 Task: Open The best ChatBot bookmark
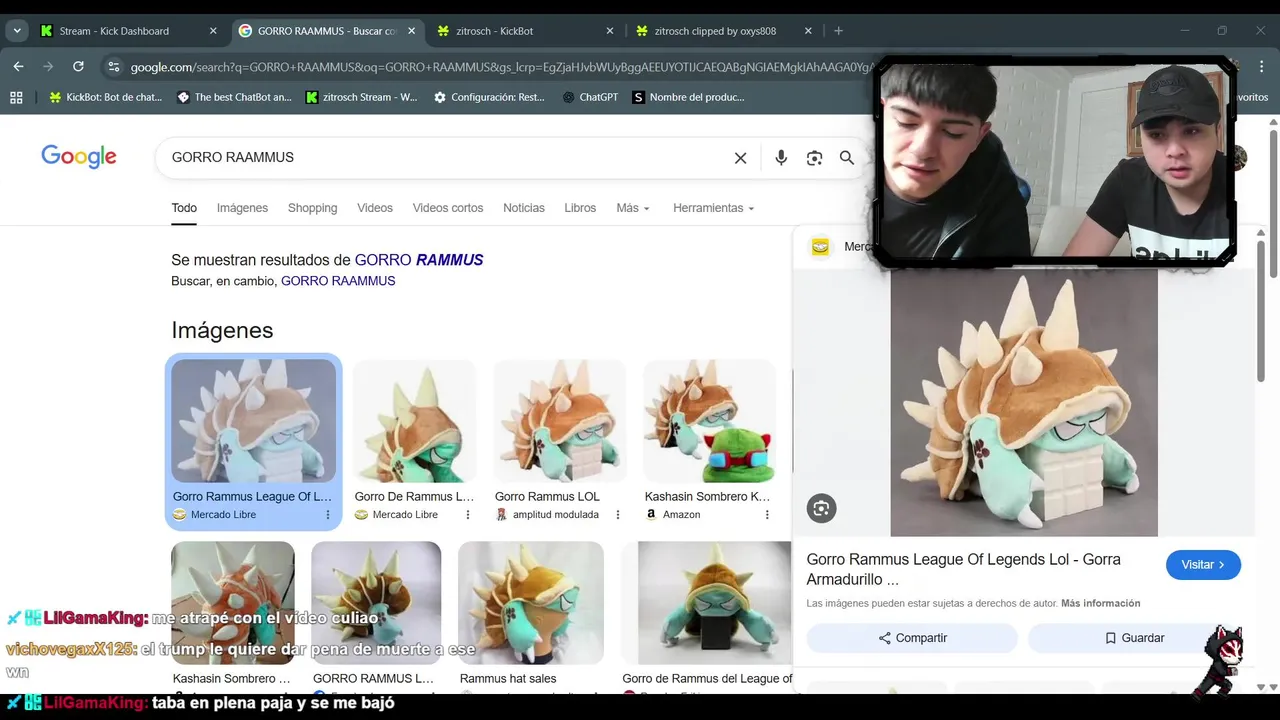(x=234, y=97)
